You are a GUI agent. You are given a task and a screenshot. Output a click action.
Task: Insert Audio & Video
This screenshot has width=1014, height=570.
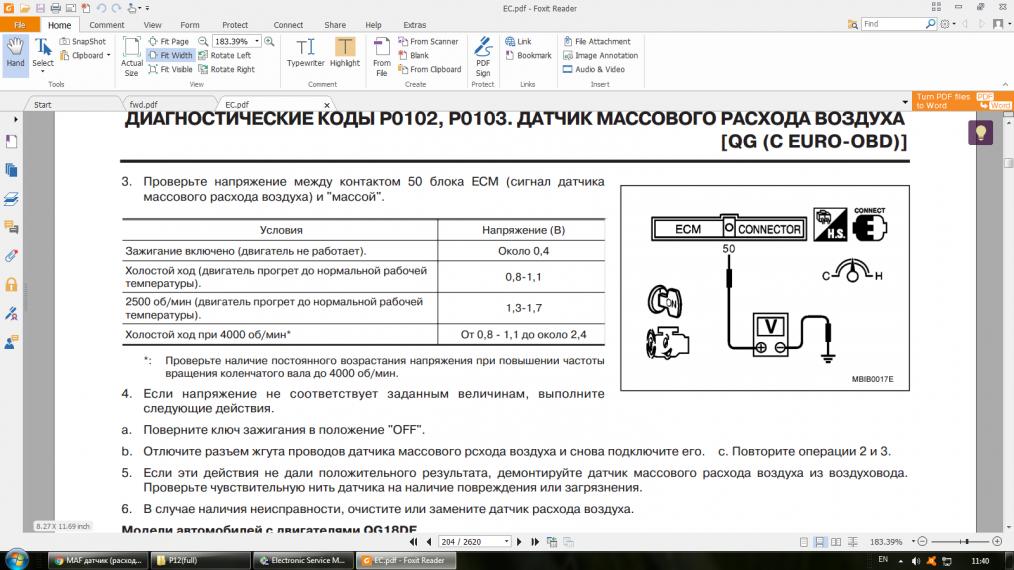(594, 69)
